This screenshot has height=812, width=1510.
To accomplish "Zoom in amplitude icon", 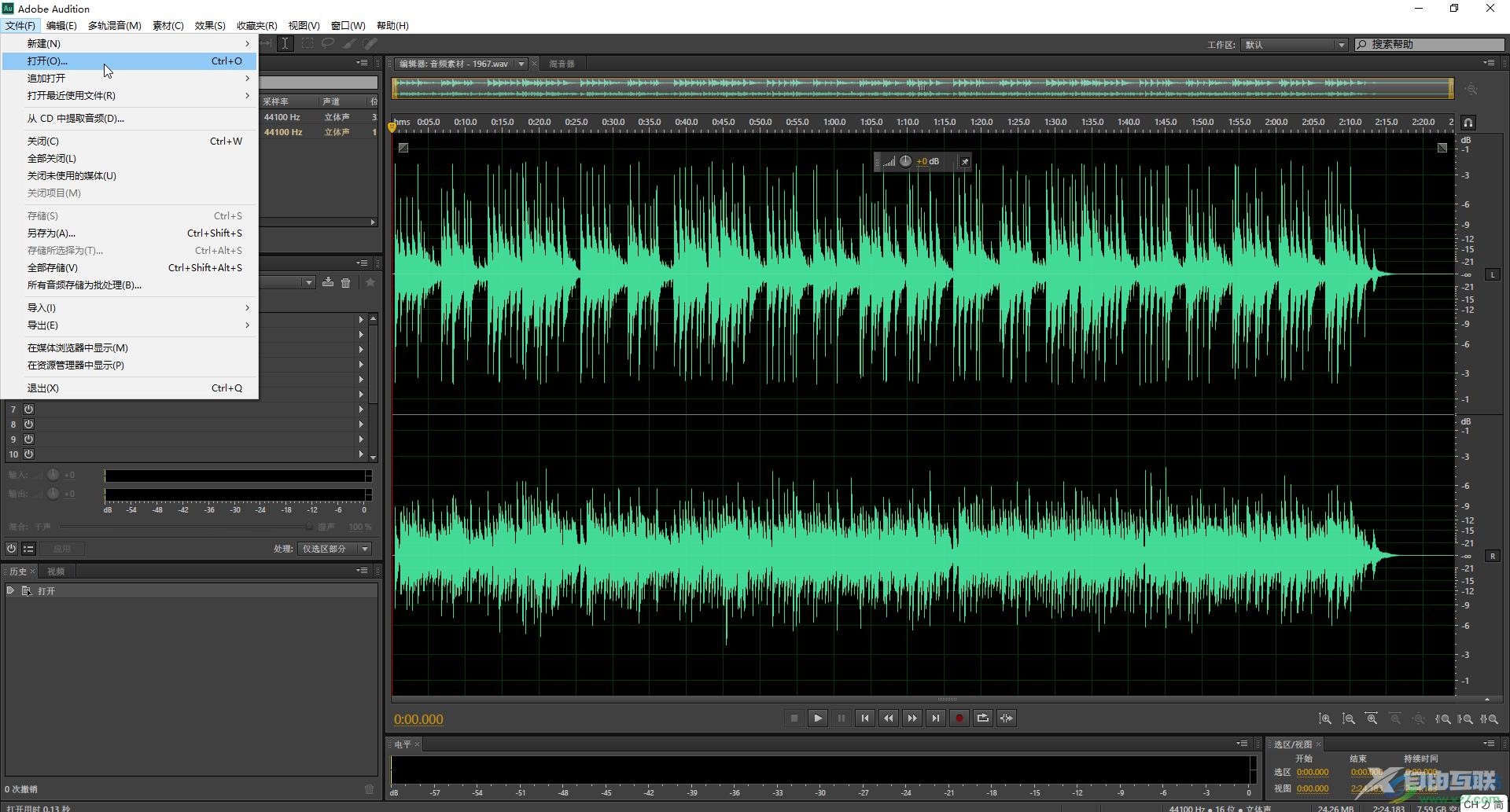I will tap(1325, 719).
